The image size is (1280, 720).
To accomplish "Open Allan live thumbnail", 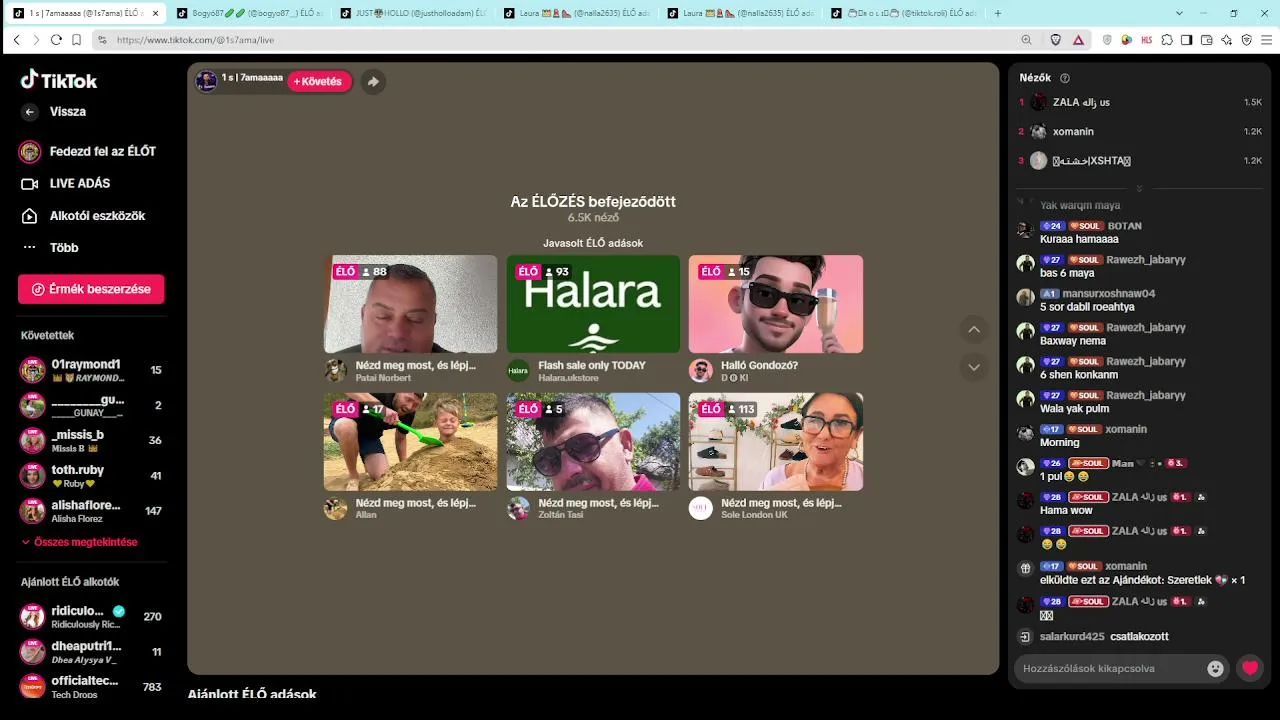I will 410,442.
